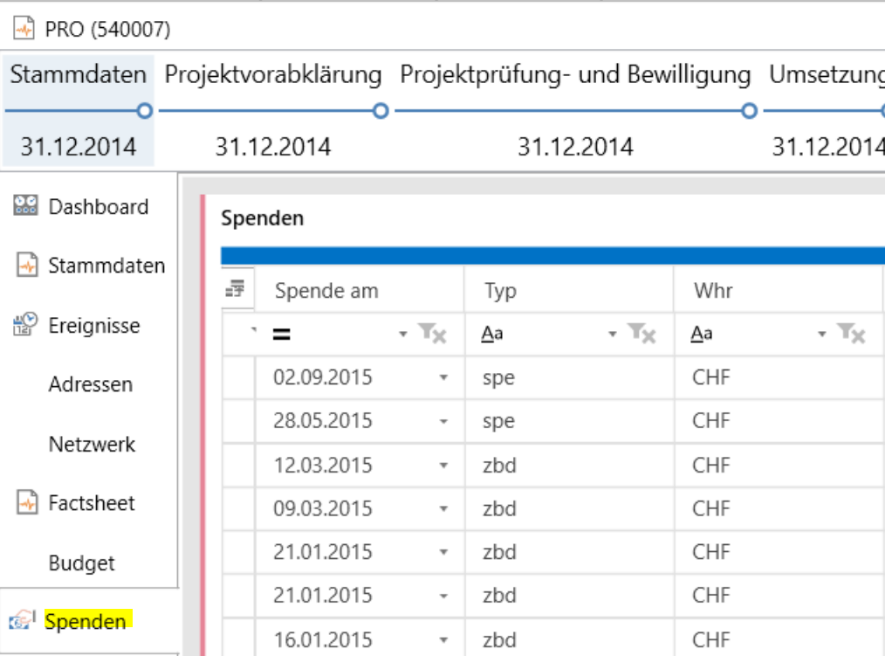Select the Projektprüfung- und Bewilligung phase
This screenshot has width=885, height=656.
(575, 75)
